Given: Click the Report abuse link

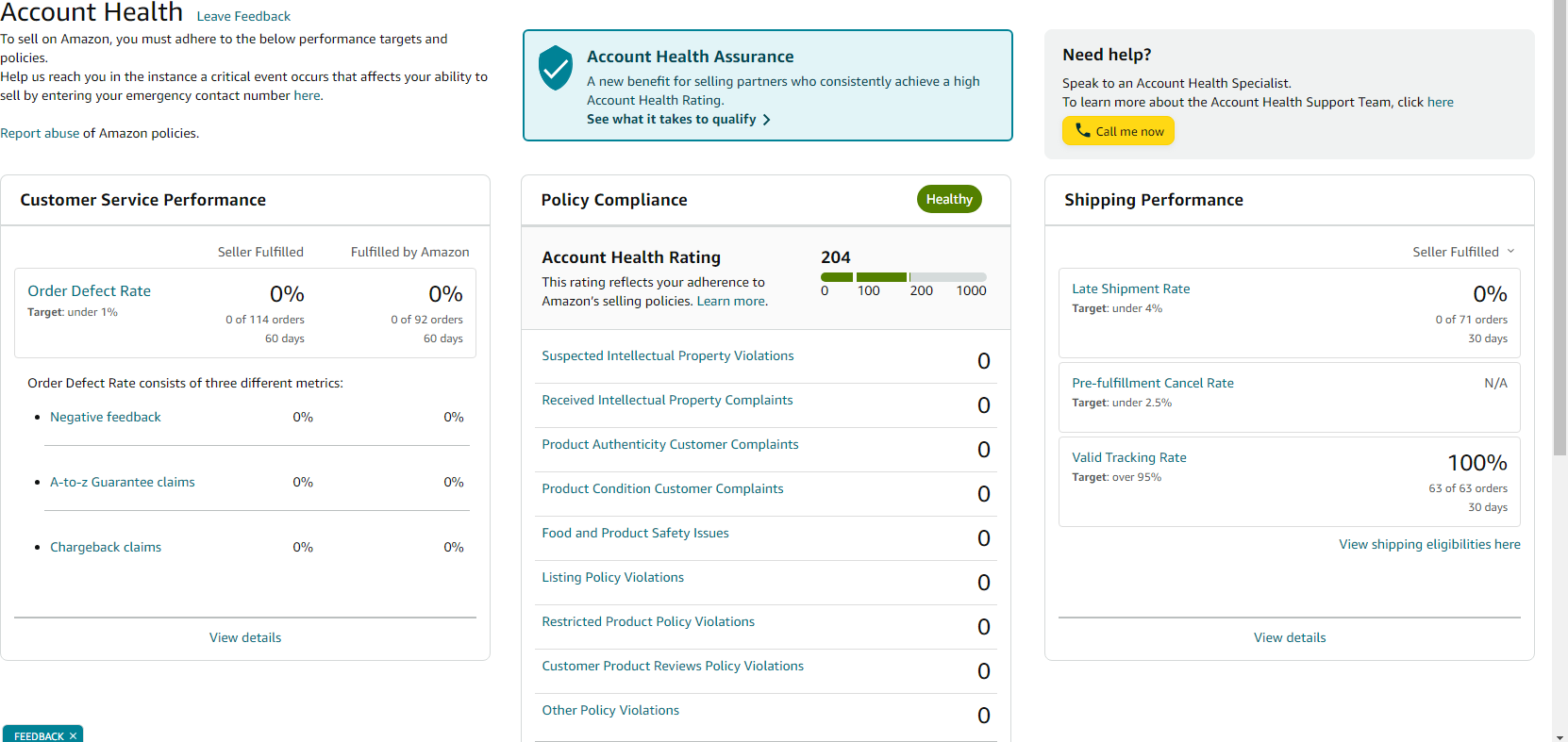Looking at the screenshot, I should click(40, 133).
